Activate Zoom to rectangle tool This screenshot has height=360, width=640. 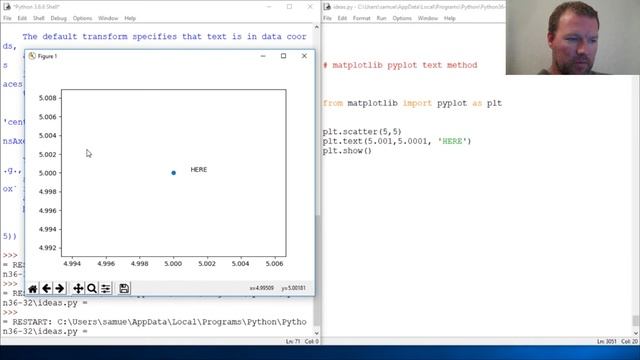92,289
